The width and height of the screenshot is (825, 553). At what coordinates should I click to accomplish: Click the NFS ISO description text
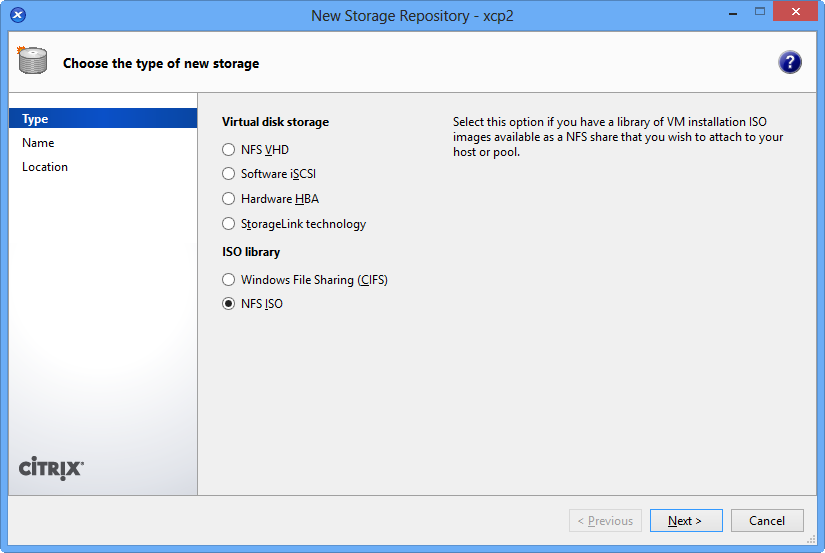click(x=618, y=137)
